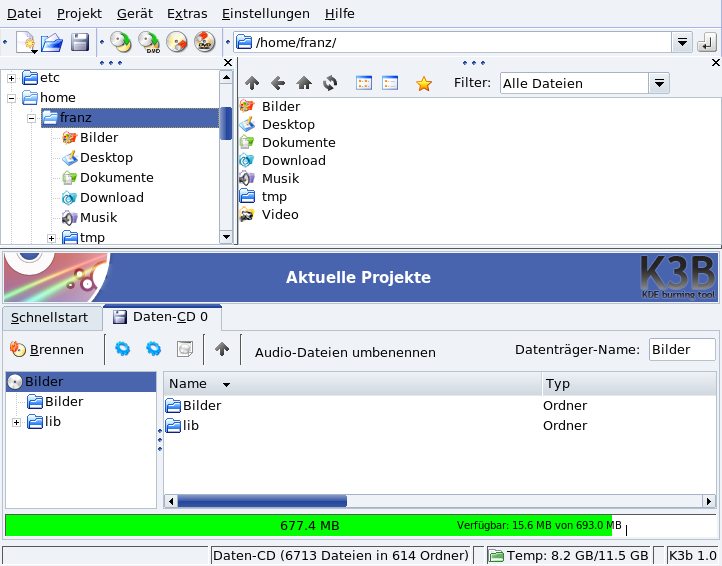
Task: Open the bookmarks star icon
Action: pos(424,84)
